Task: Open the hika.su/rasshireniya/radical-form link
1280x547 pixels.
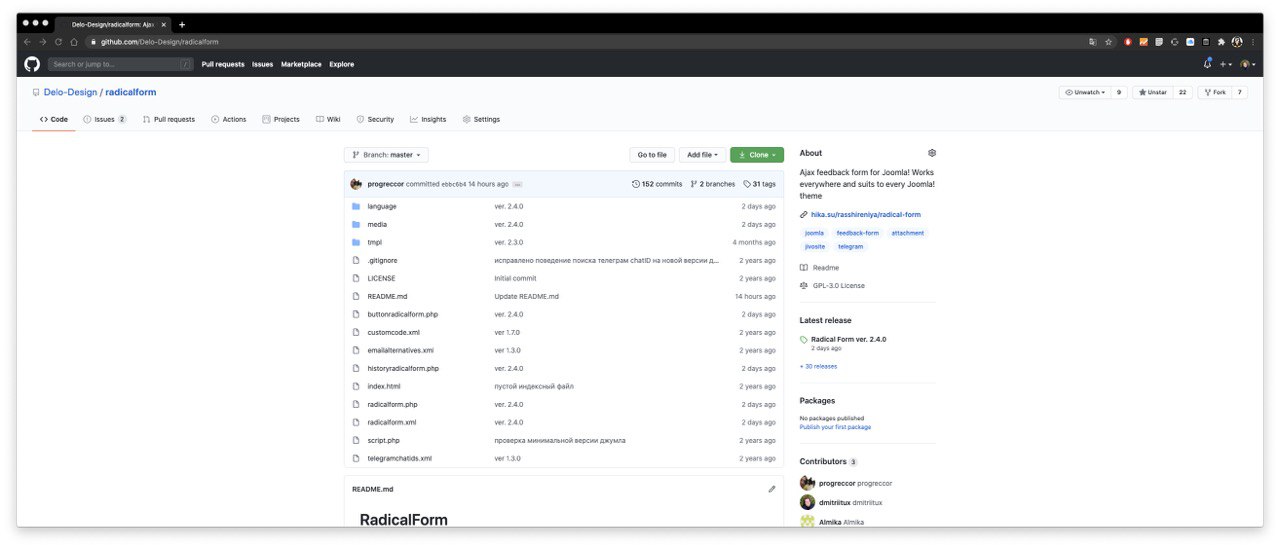Action: (x=866, y=215)
